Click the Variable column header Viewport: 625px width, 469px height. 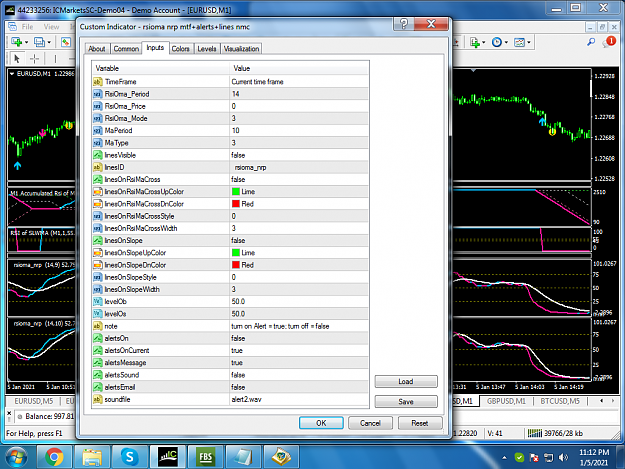point(161,68)
